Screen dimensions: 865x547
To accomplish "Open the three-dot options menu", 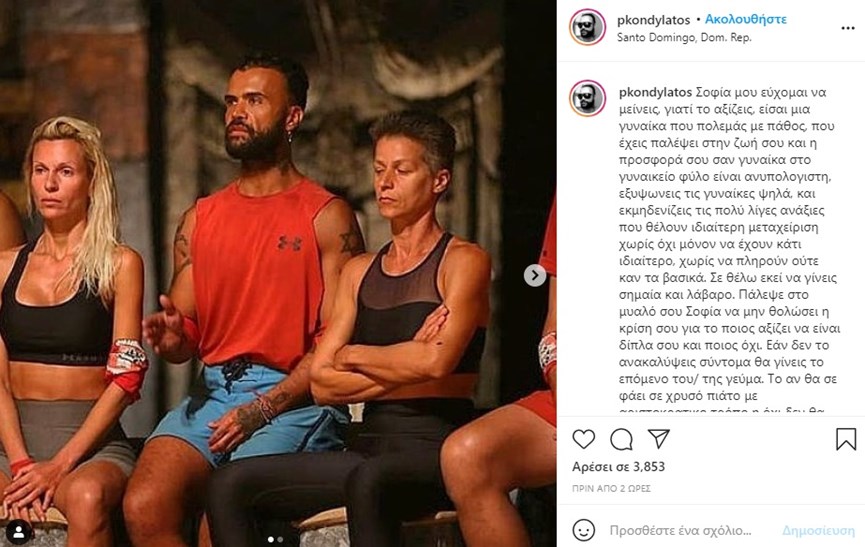I will 848,28.
